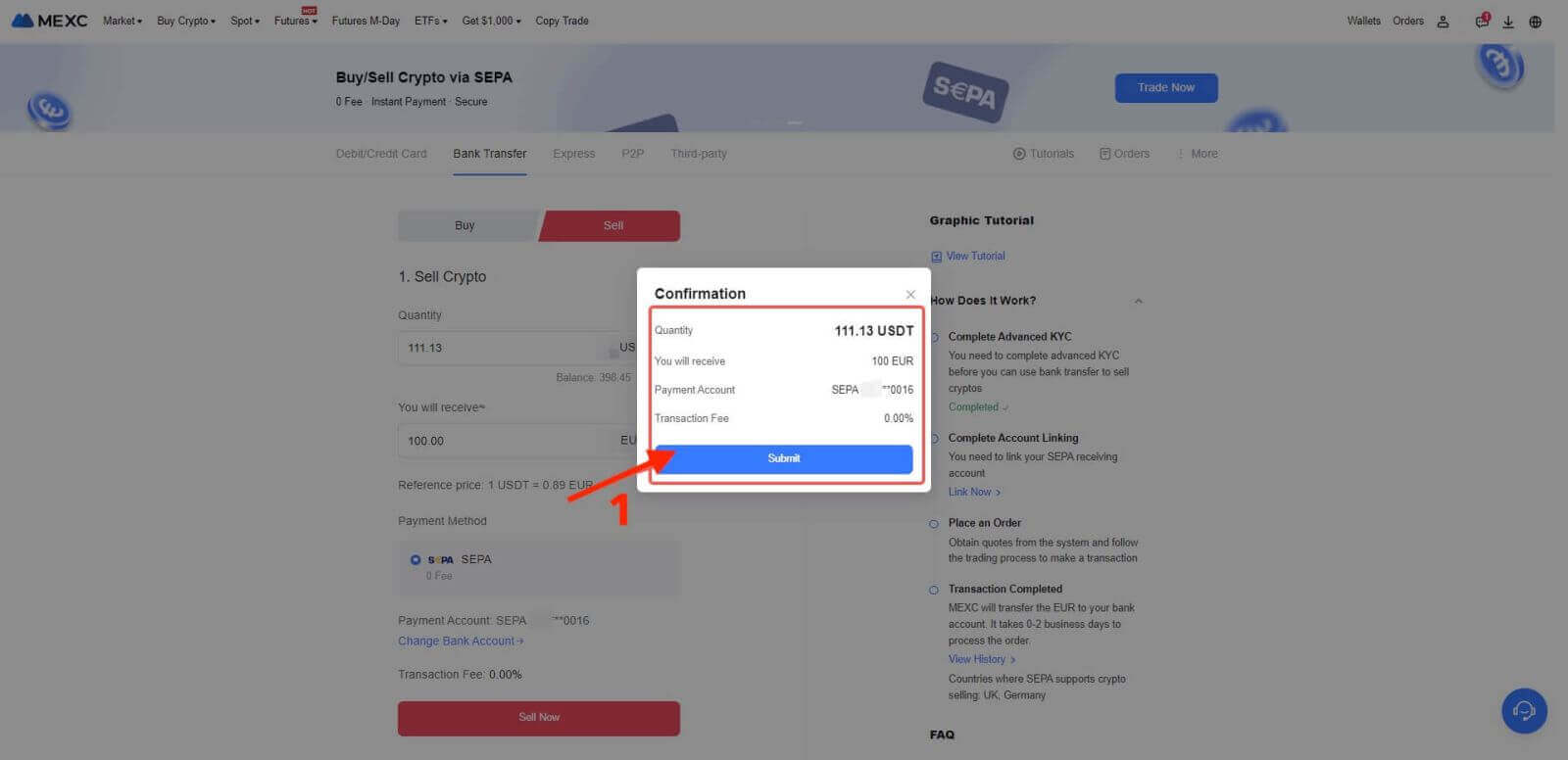Switch to the Debit/Credit Card tab

click(381, 154)
